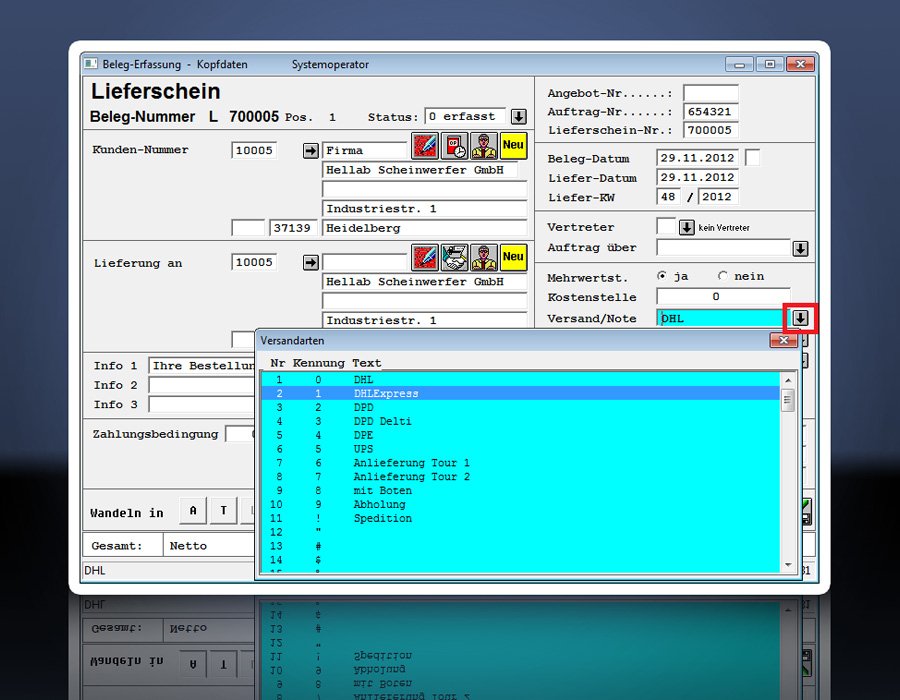900x700 pixels.
Task: Click the 'A' button next to Wandeln in
Action: (x=193, y=512)
